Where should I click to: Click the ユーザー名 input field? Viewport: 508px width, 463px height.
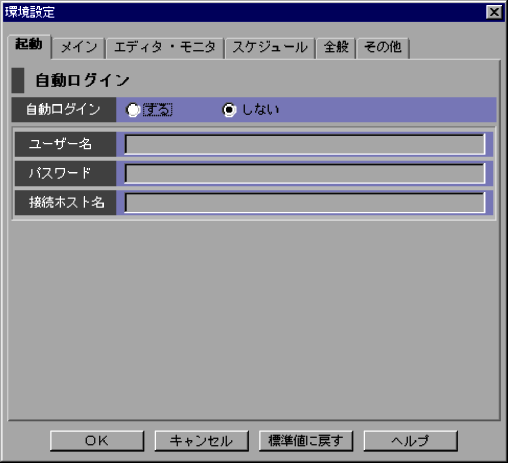click(x=305, y=144)
